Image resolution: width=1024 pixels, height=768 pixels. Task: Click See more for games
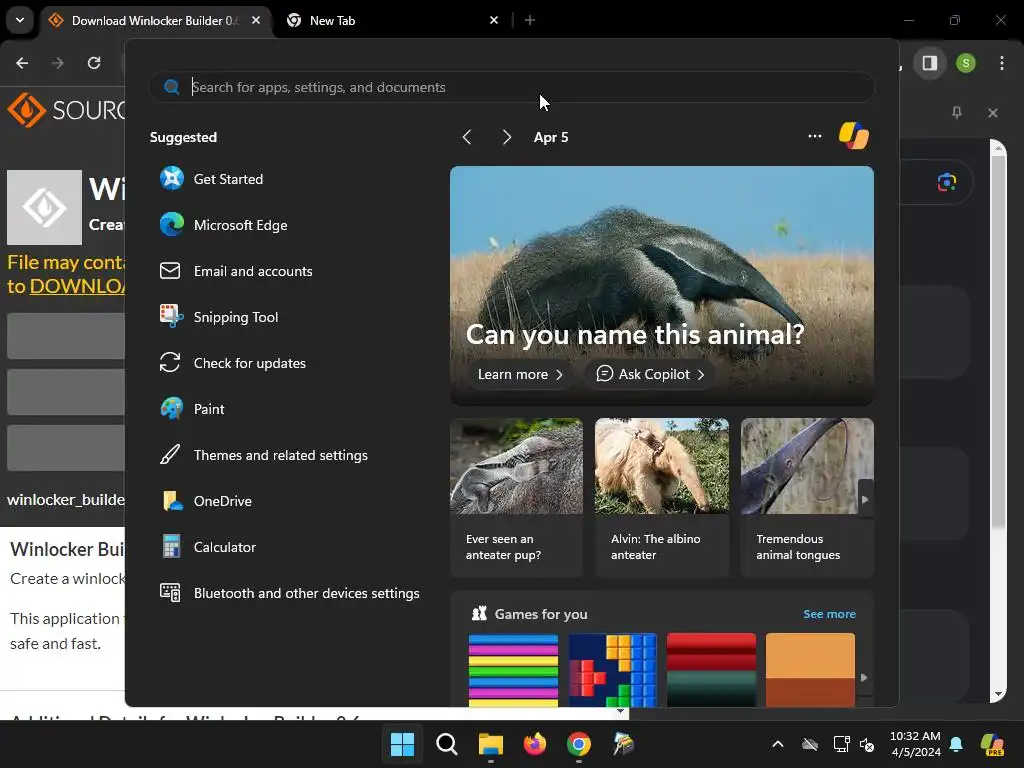829,614
